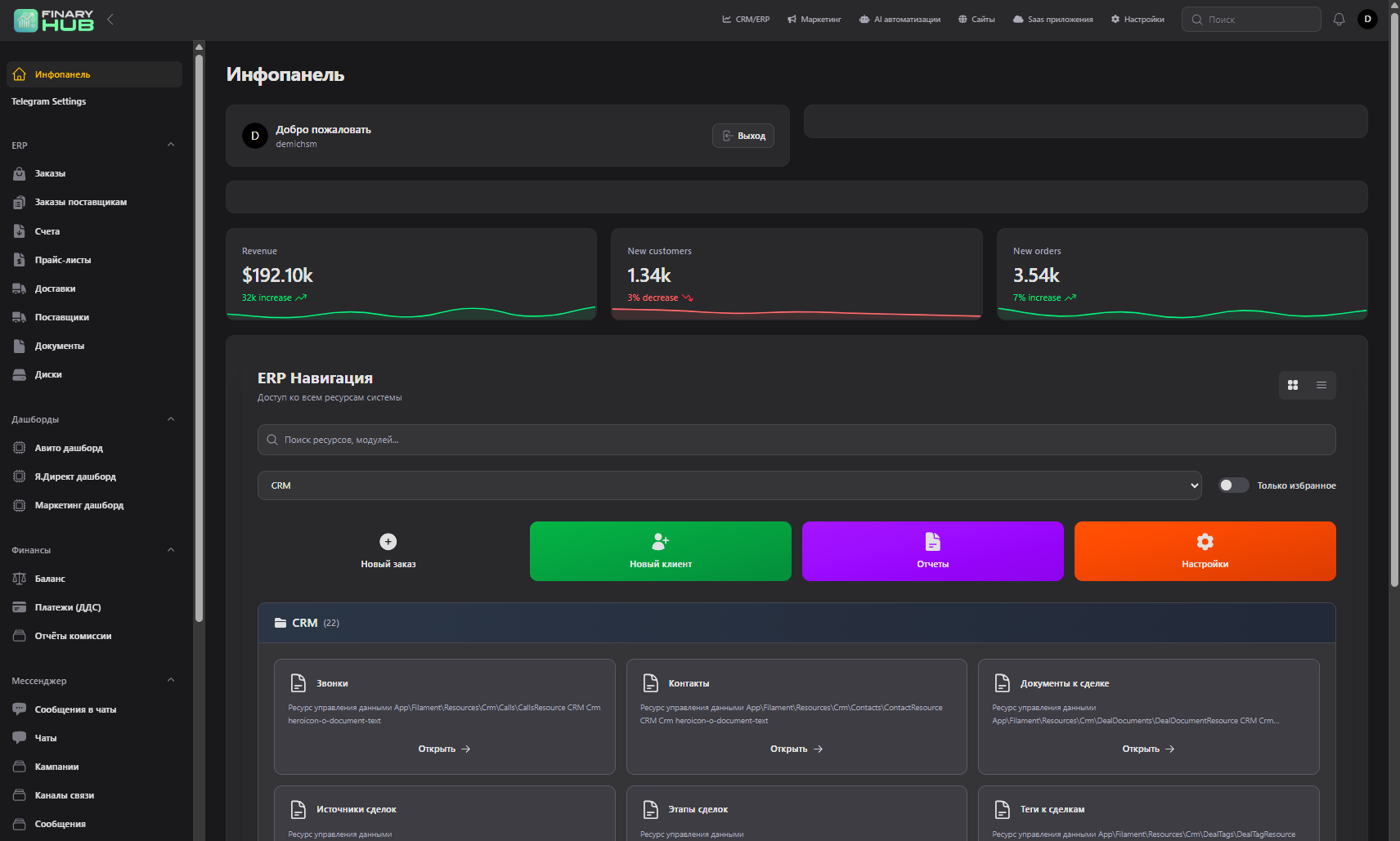
Task: Click the Выход logout button
Action: pyautogui.click(x=743, y=136)
